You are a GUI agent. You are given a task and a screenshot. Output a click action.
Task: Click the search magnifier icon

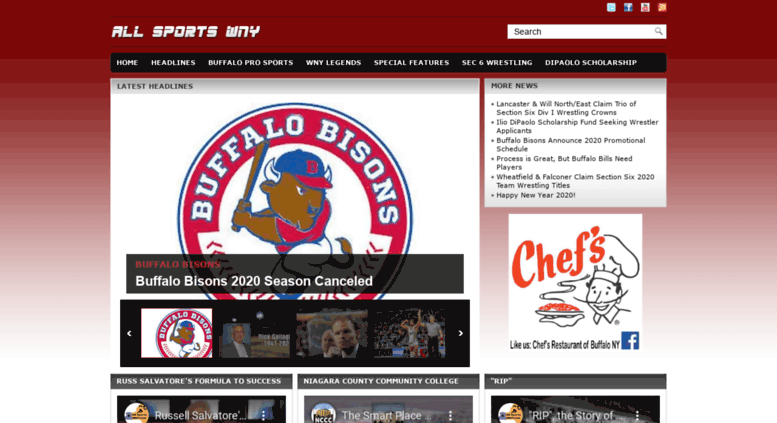pyautogui.click(x=658, y=31)
